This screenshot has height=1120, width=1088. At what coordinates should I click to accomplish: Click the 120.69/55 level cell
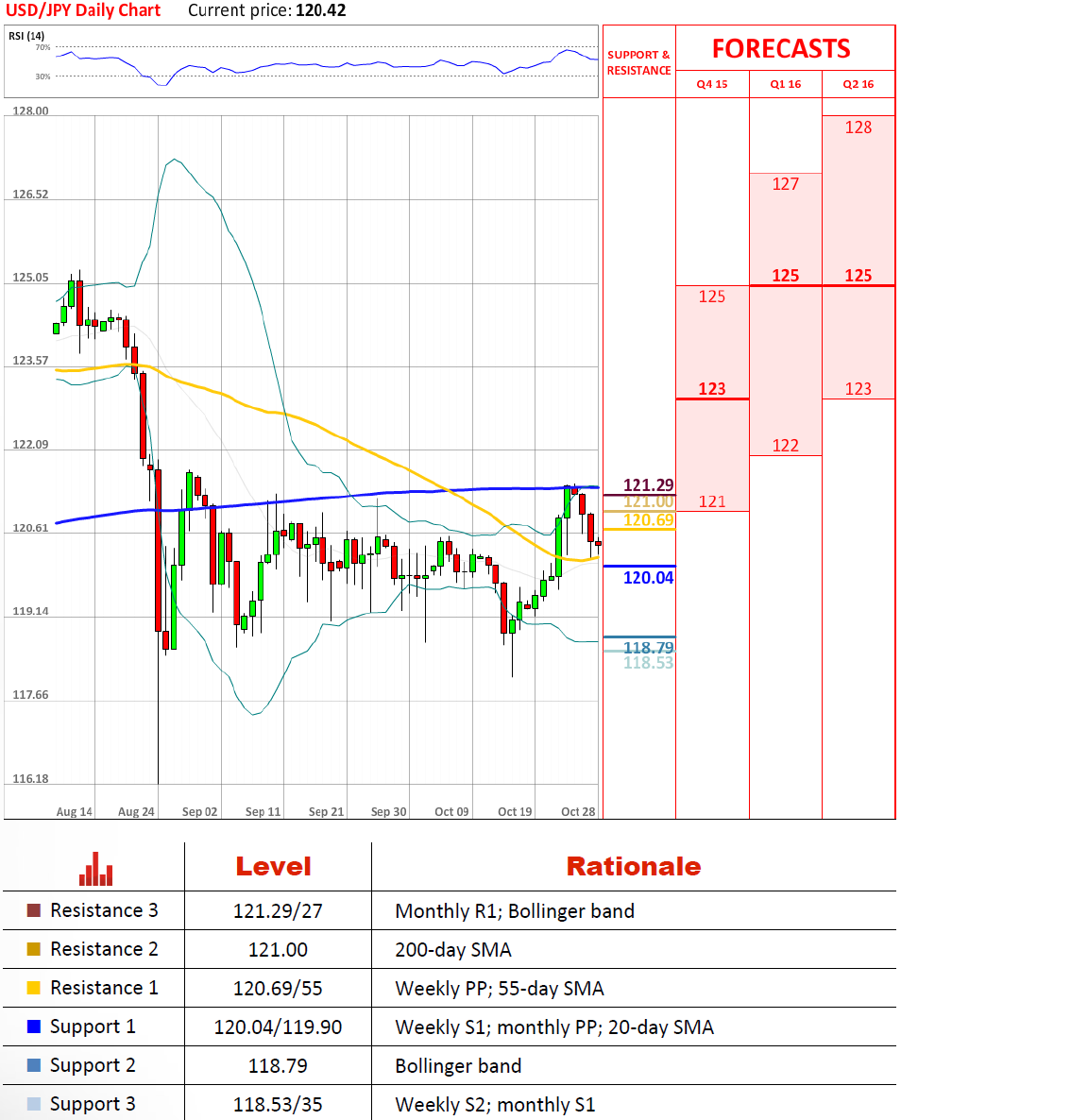point(278,989)
